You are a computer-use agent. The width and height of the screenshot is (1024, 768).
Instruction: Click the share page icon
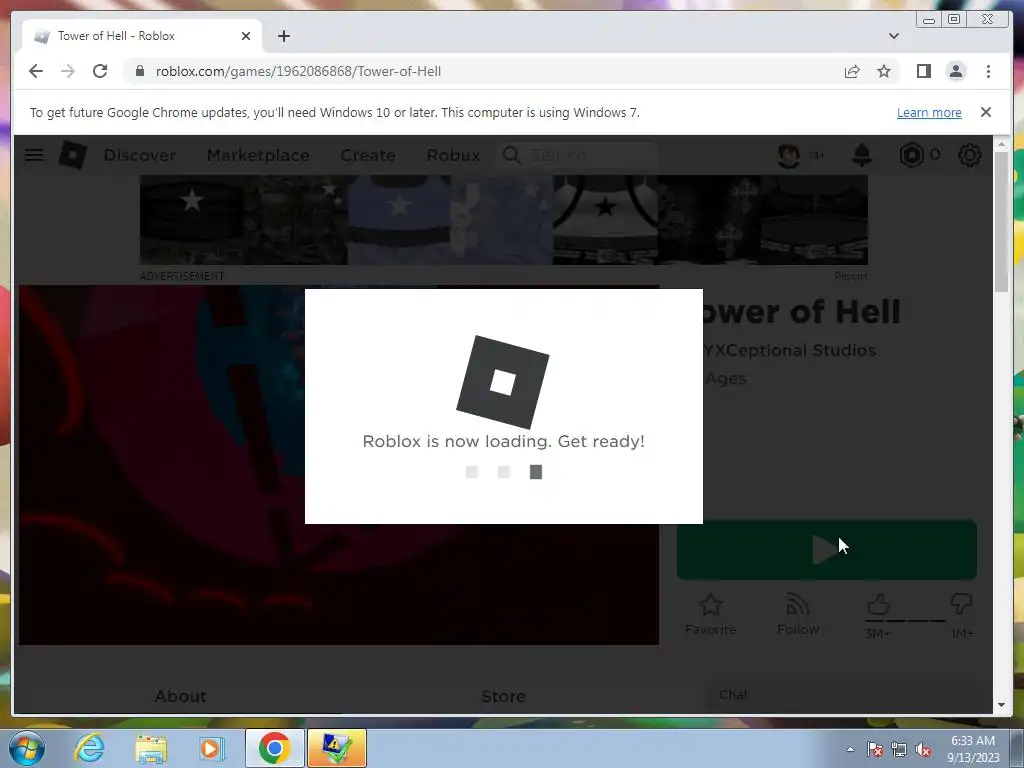(x=852, y=71)
